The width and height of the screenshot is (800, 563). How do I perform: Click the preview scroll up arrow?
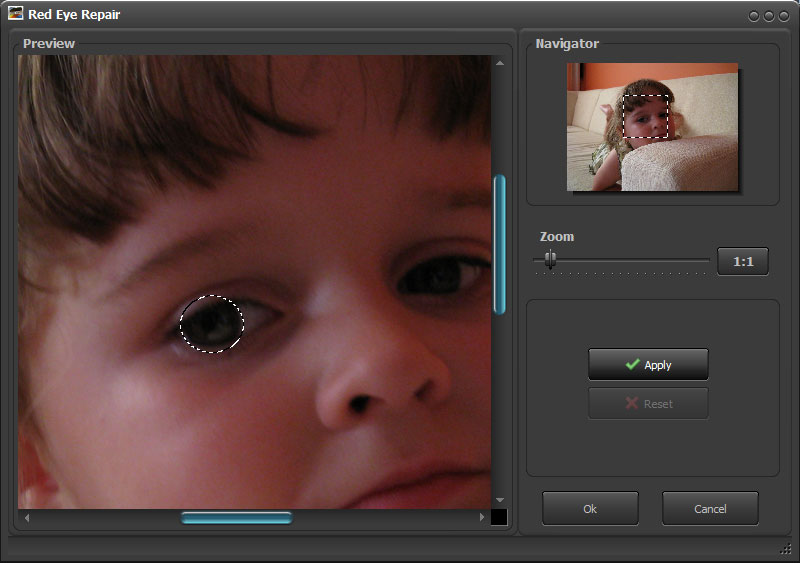[x=500, y=63]
